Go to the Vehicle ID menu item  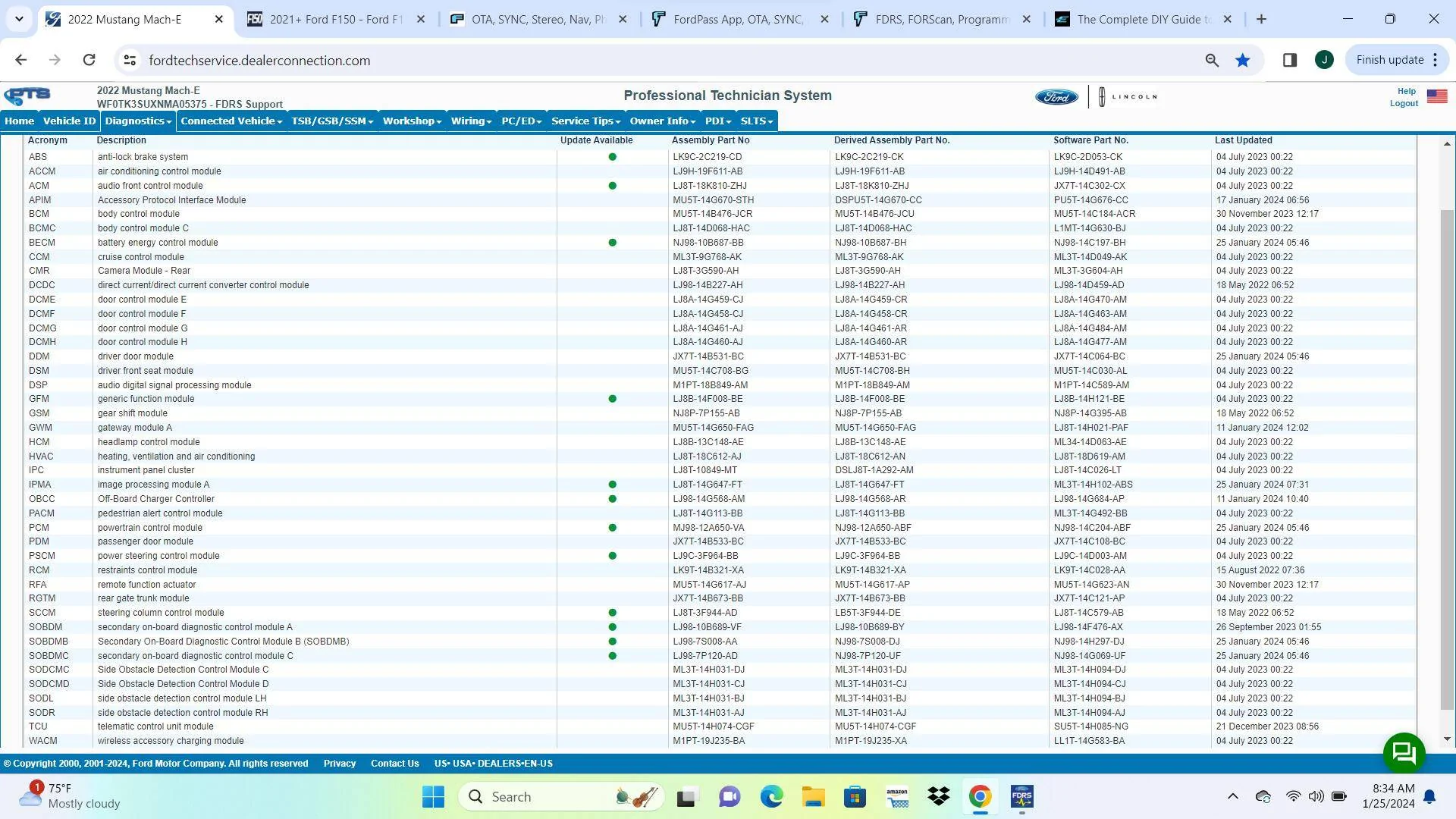[69, 121]
